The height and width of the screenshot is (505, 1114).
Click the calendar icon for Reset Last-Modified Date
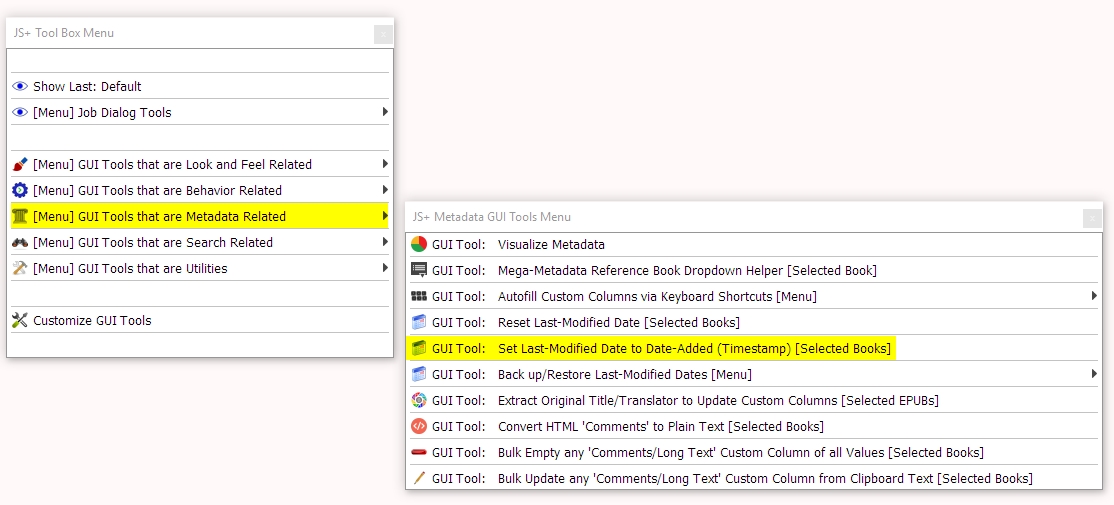tap(419, 322)
